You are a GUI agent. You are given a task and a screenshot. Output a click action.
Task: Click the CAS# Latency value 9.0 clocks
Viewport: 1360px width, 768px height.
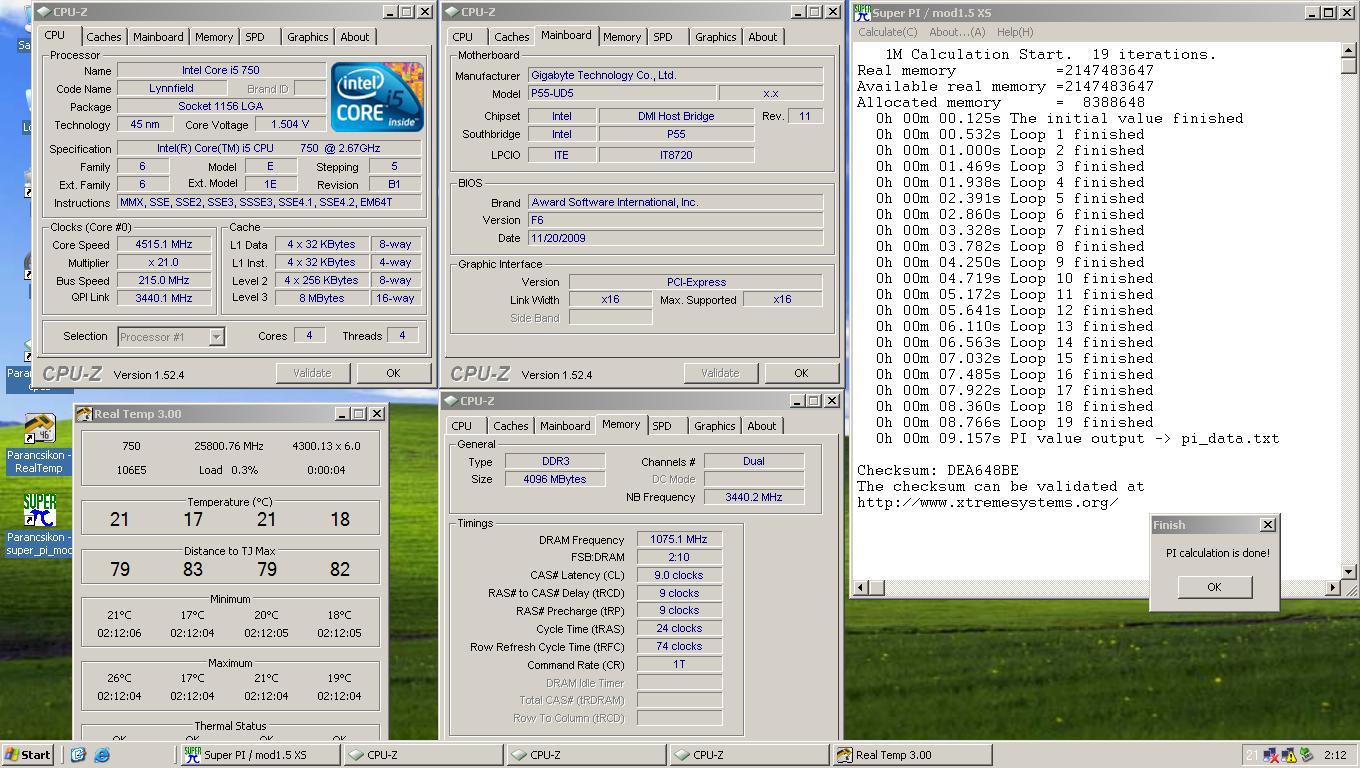pos(679,576)
